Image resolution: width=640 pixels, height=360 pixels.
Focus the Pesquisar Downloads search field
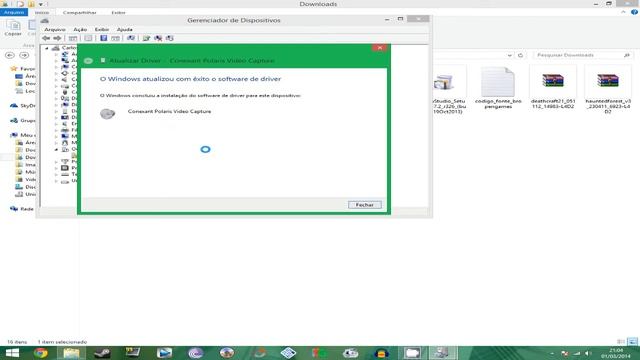pos(582,55)
